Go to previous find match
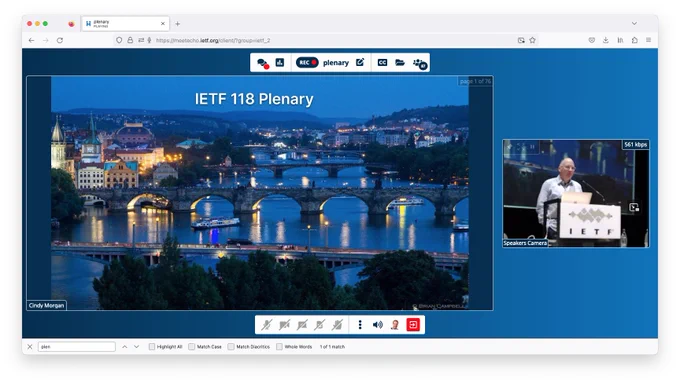Screen dimensions: 680x384 click(x=124, y=347)
